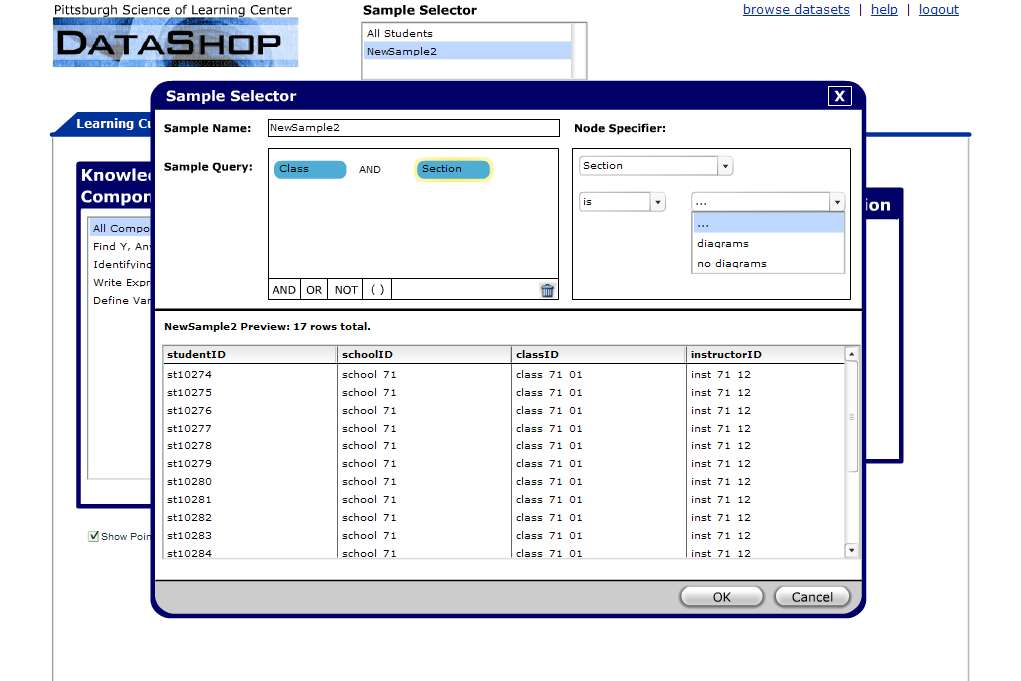Image resolution: width=1021 pixels, height=681 pixels.
Task: Insert the AND operator in query
Action: (x=285, y=290)
